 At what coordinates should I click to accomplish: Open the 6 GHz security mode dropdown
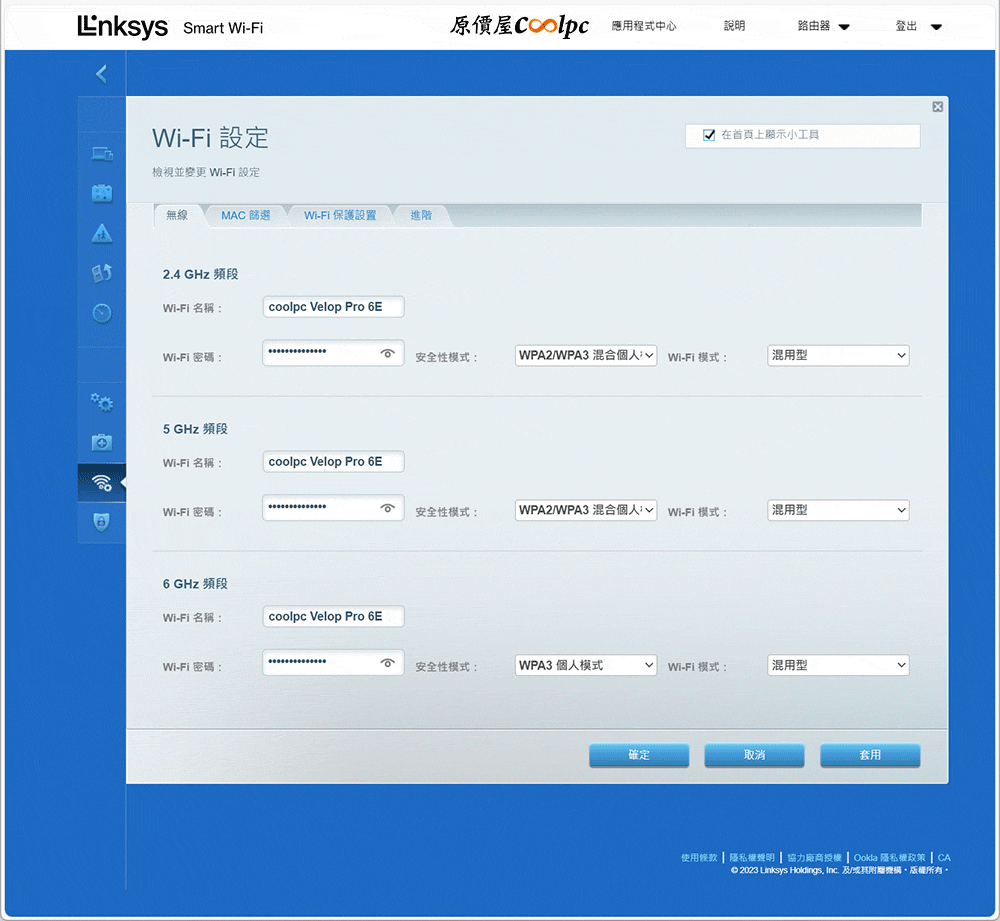point(586,665)
